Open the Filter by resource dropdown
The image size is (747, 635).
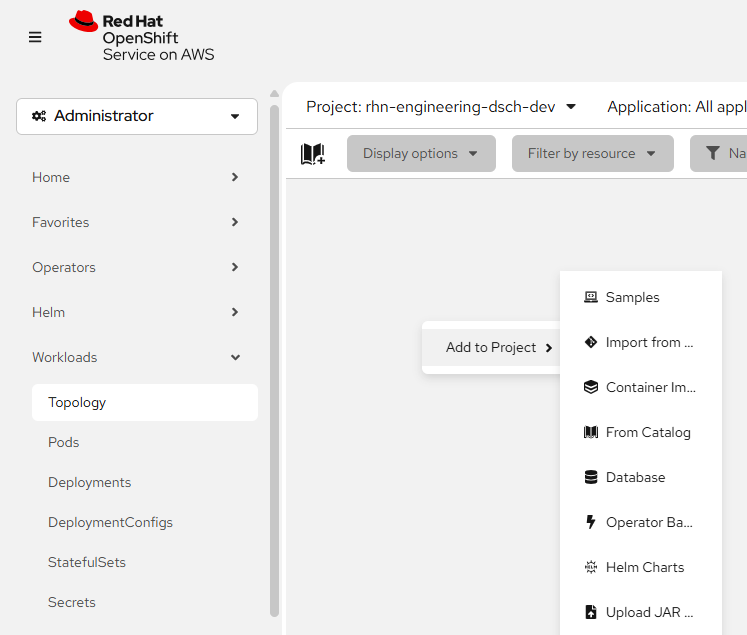pos(592,154)
